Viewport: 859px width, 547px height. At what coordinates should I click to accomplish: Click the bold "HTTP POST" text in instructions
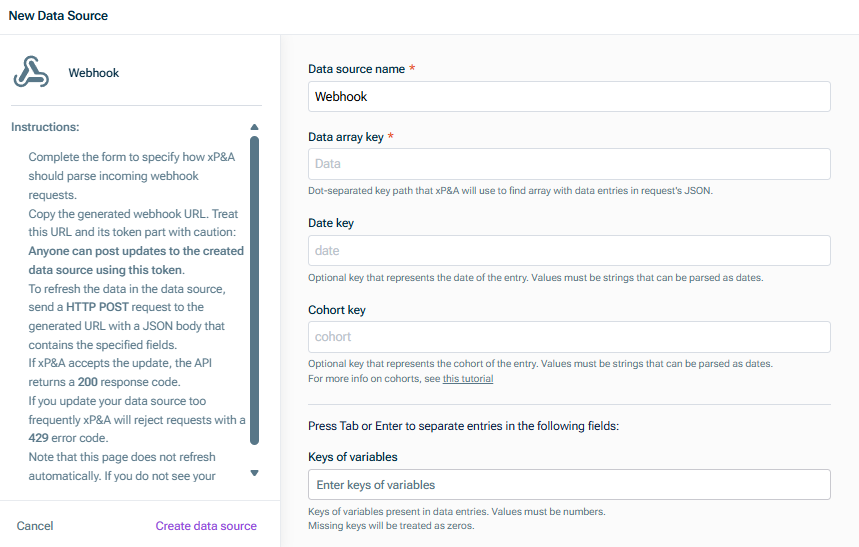point(98,307)
